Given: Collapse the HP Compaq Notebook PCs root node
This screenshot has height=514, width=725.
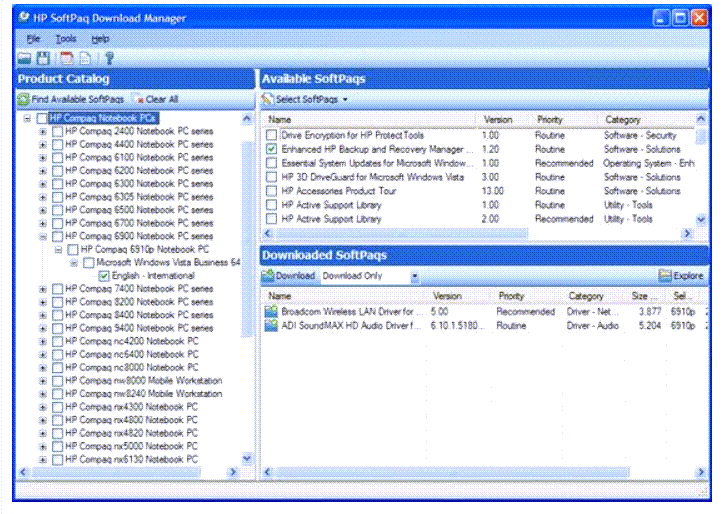Looking at the screenshot, I should [x=27, y=118].
